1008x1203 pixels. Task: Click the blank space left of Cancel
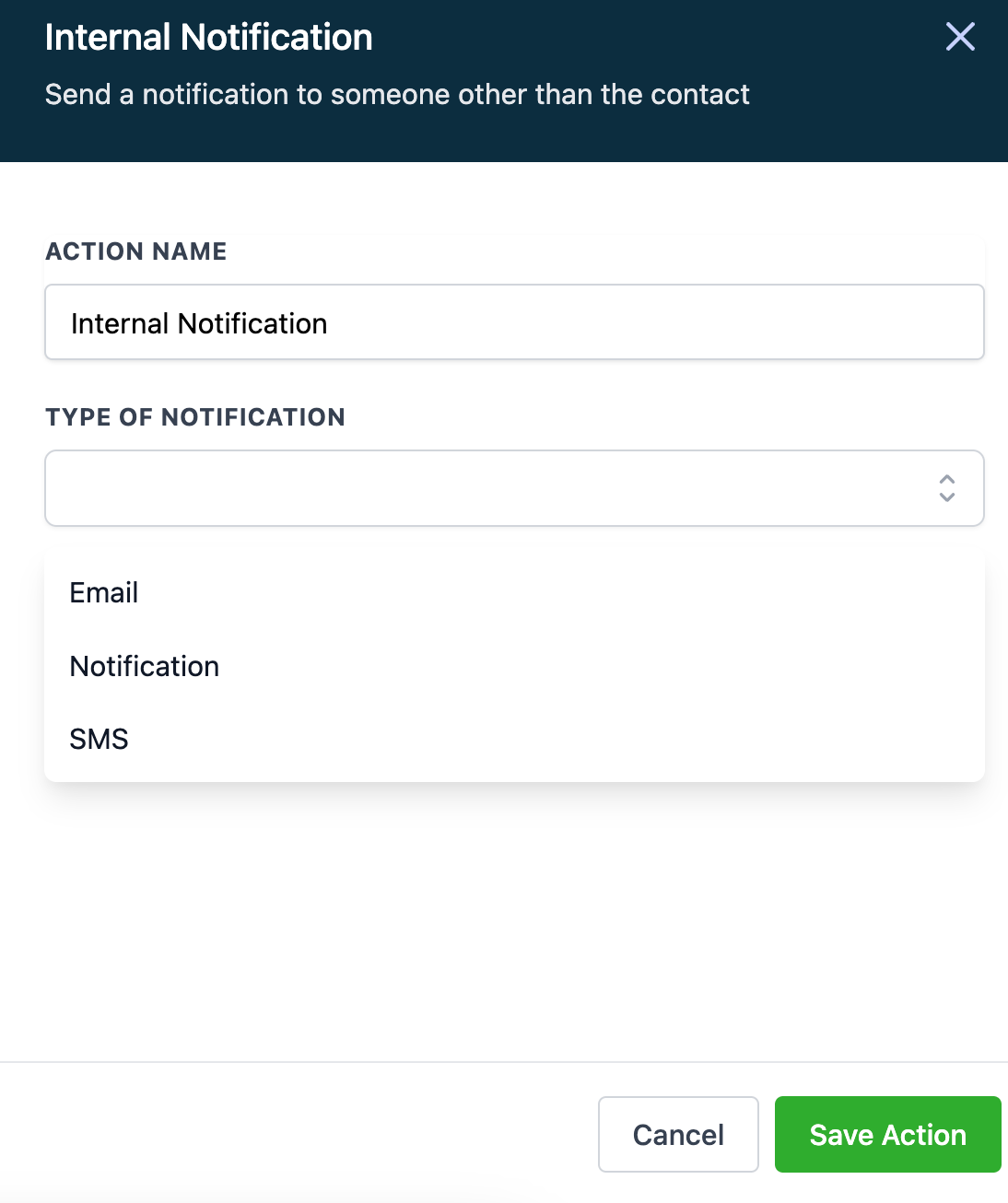295,1134
